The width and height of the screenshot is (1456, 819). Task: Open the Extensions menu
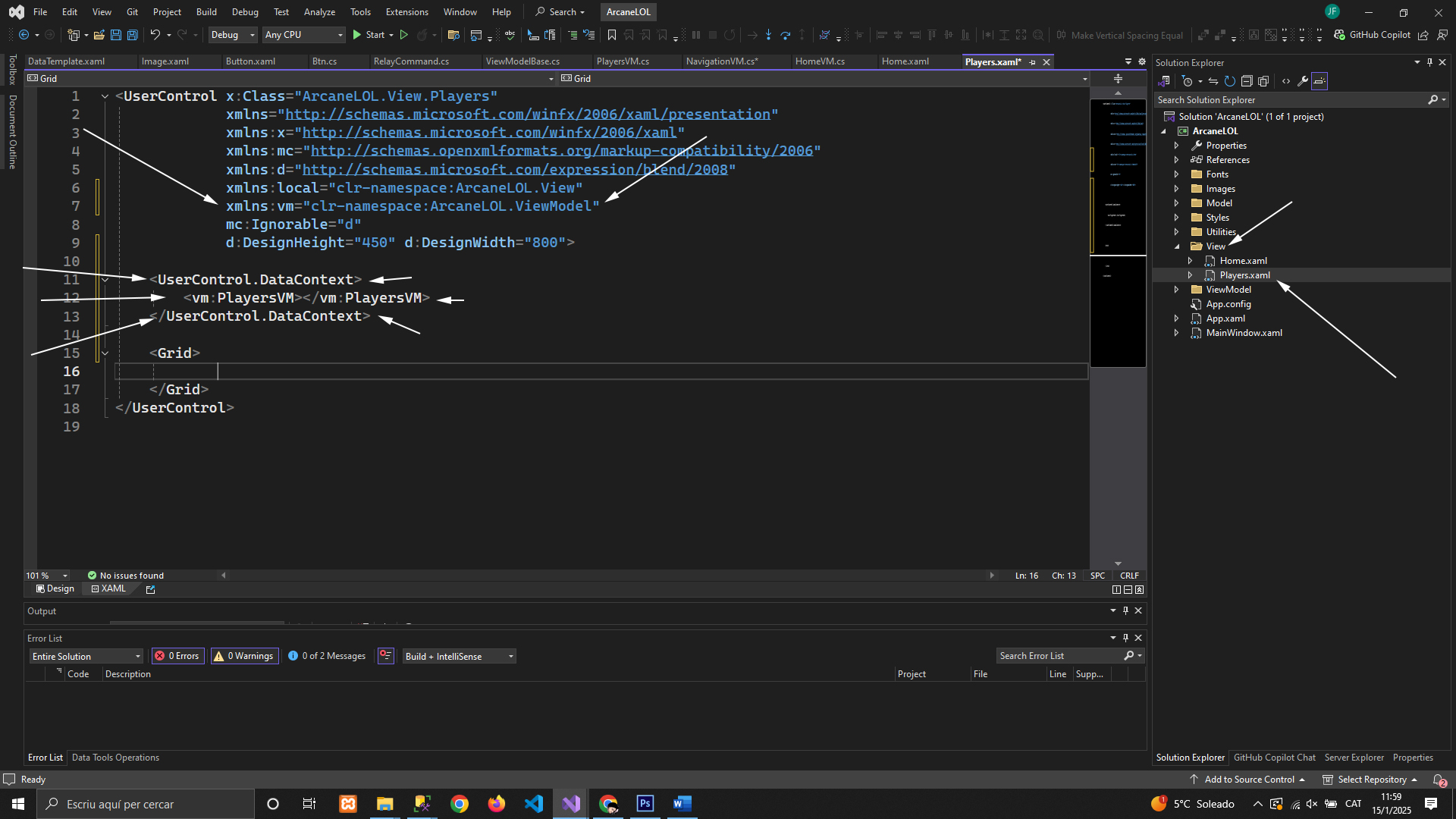tap(406, 12)
